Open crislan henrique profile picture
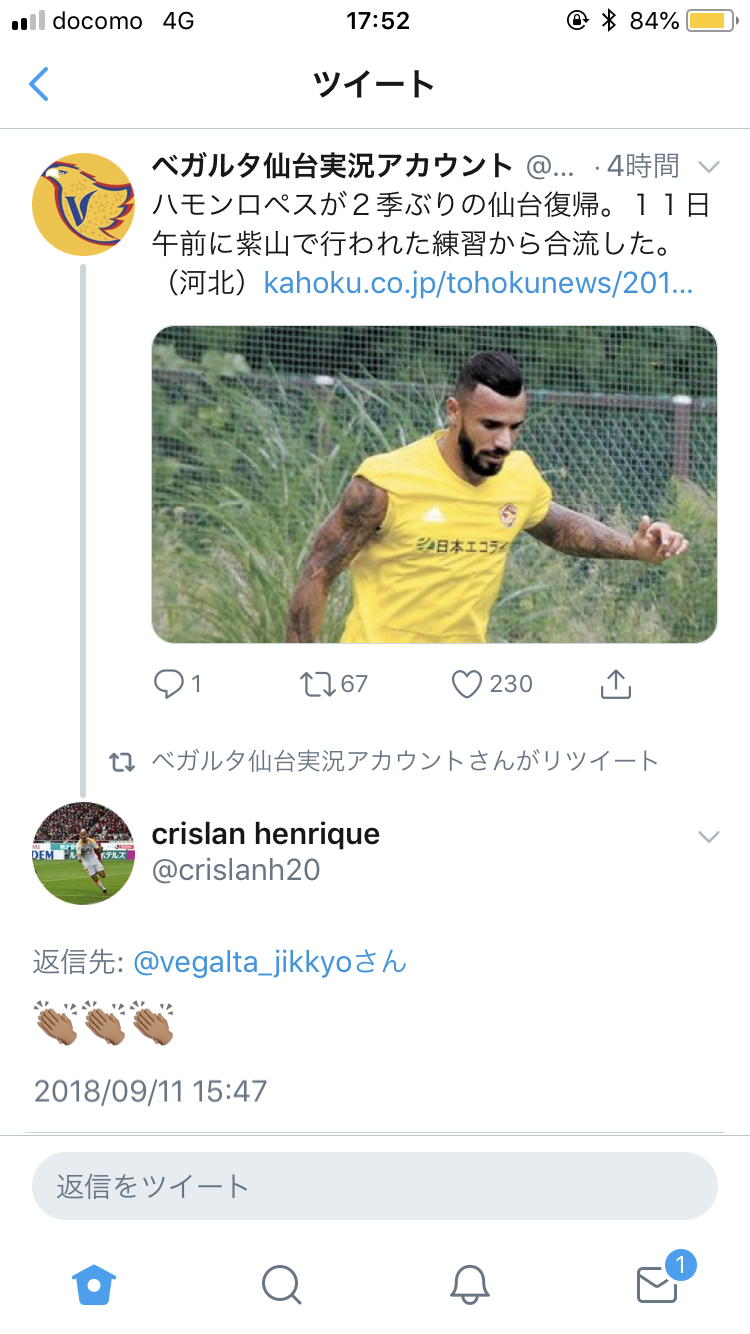 (x=83, y=852)
